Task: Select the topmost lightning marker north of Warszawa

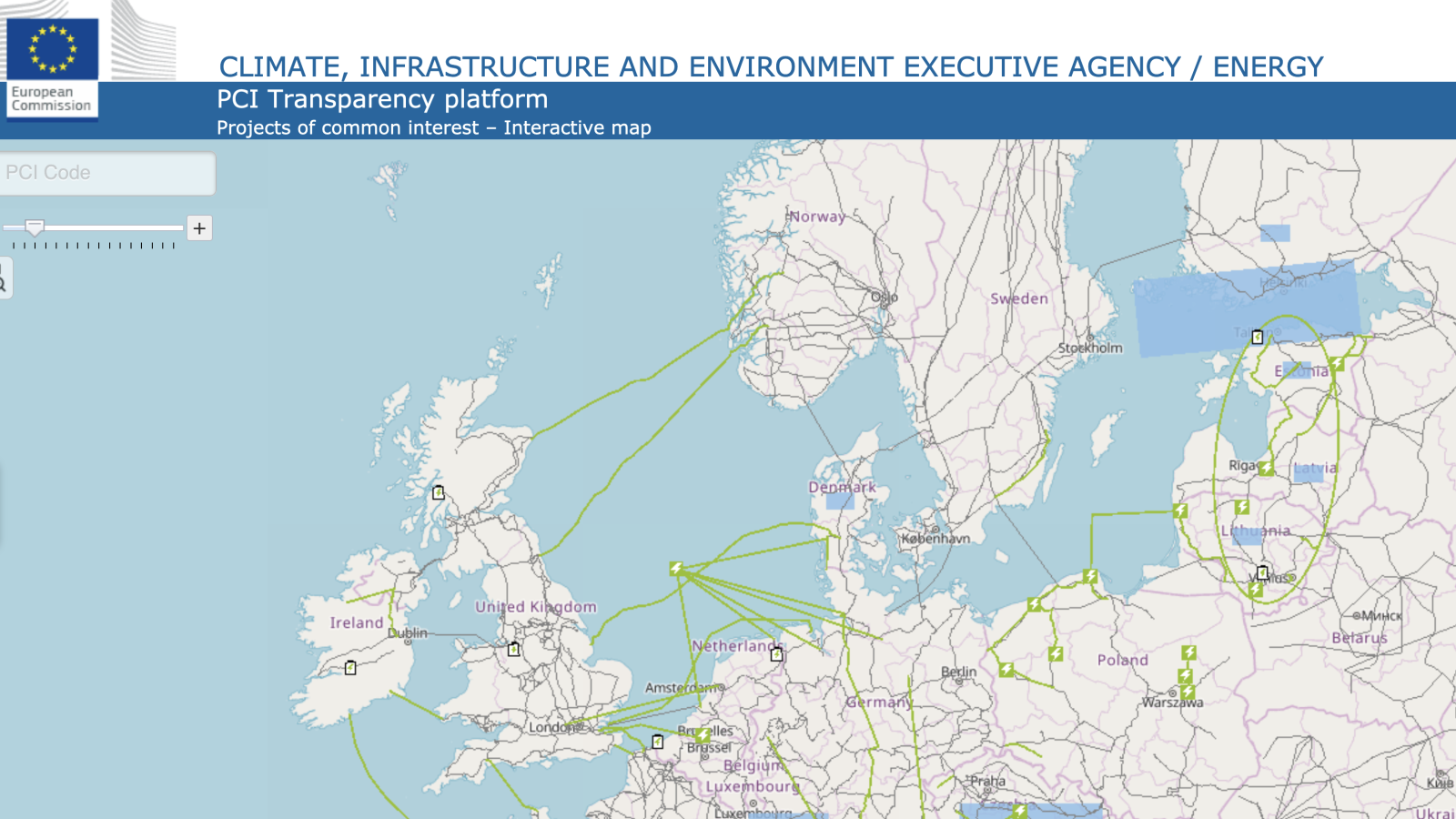Action: coord(1188,652)
